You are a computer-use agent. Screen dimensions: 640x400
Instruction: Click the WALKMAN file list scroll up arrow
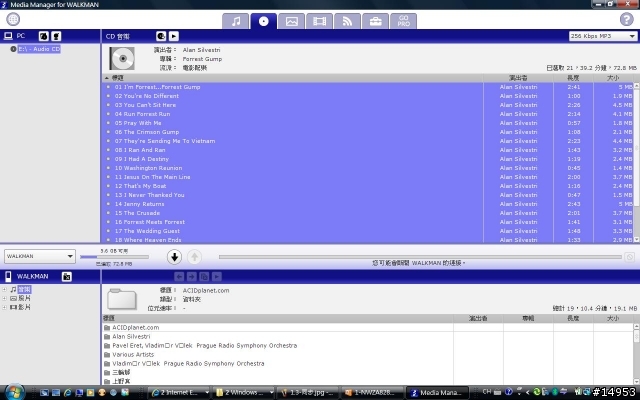point(636,327)
